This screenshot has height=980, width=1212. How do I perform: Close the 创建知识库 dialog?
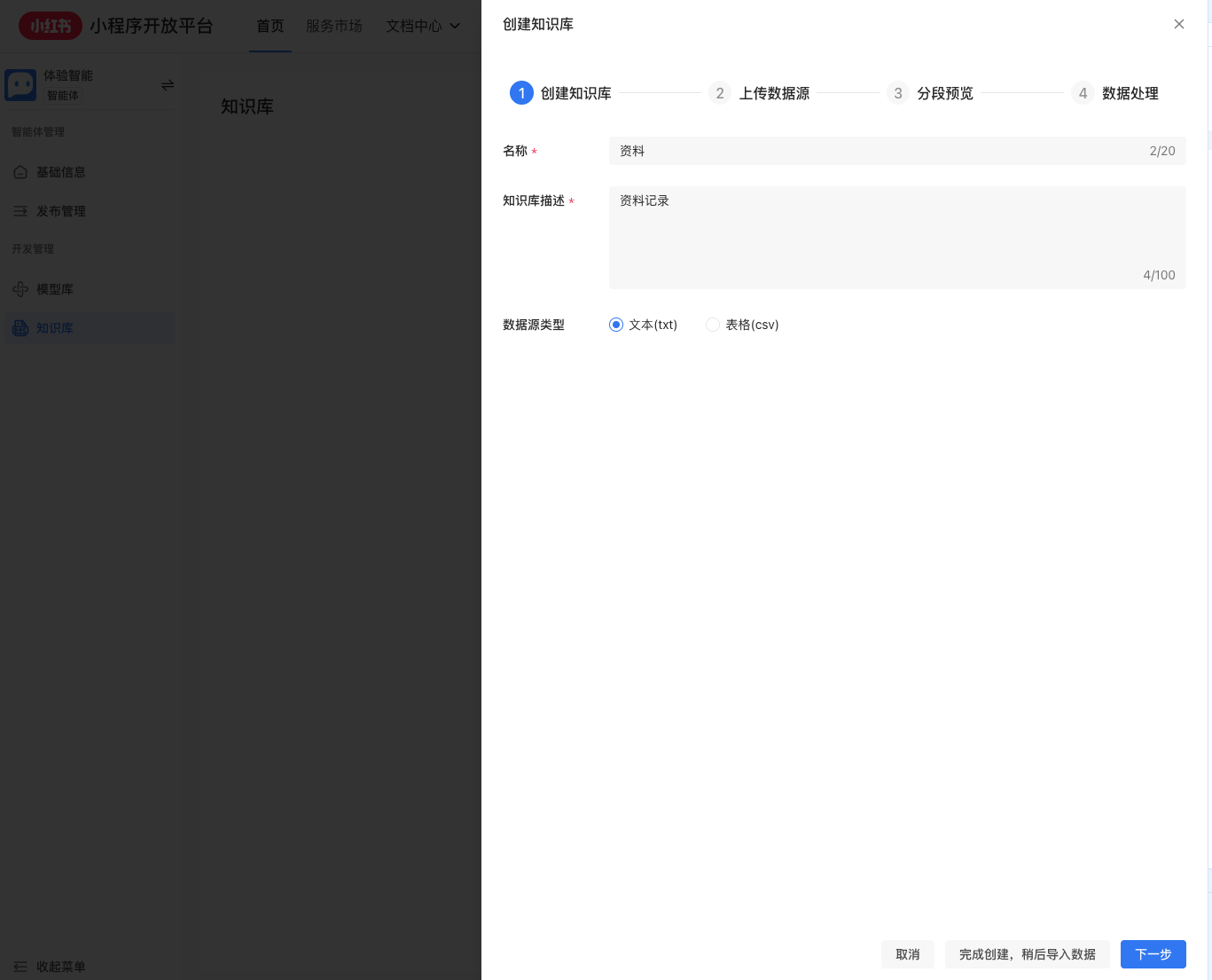coord(1179,24)
